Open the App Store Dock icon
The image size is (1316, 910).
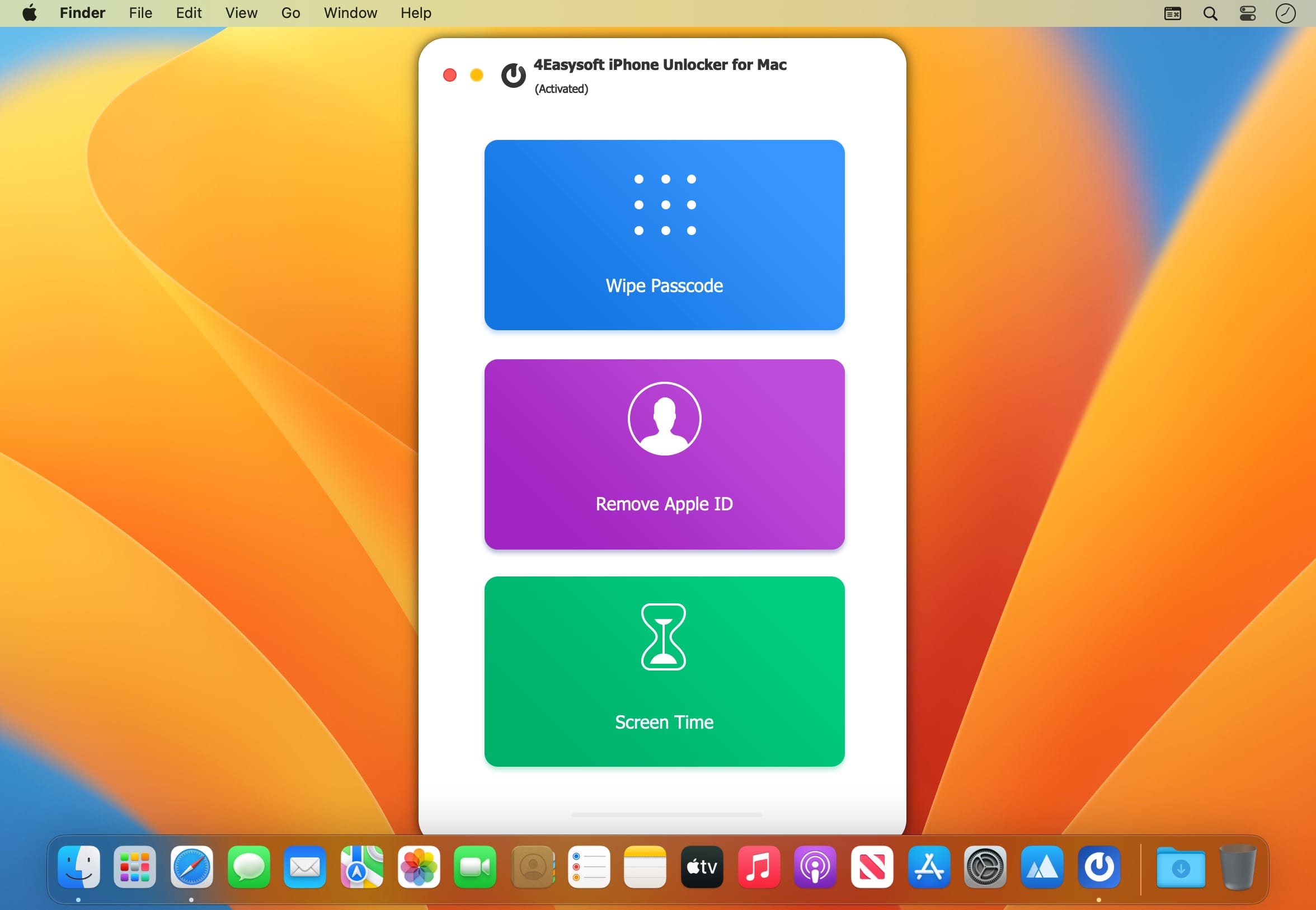tap(928, 867)
